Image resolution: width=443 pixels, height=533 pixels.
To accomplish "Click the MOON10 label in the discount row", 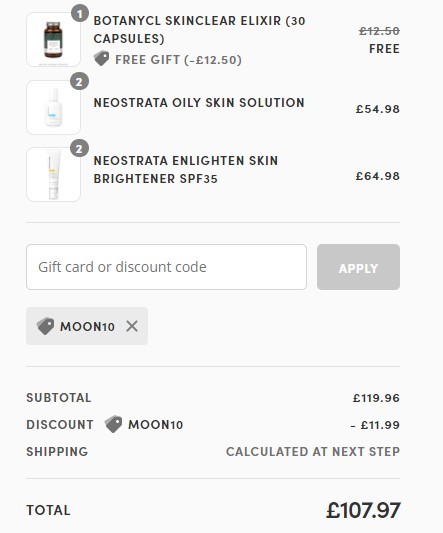I will (x=155, y=425).
